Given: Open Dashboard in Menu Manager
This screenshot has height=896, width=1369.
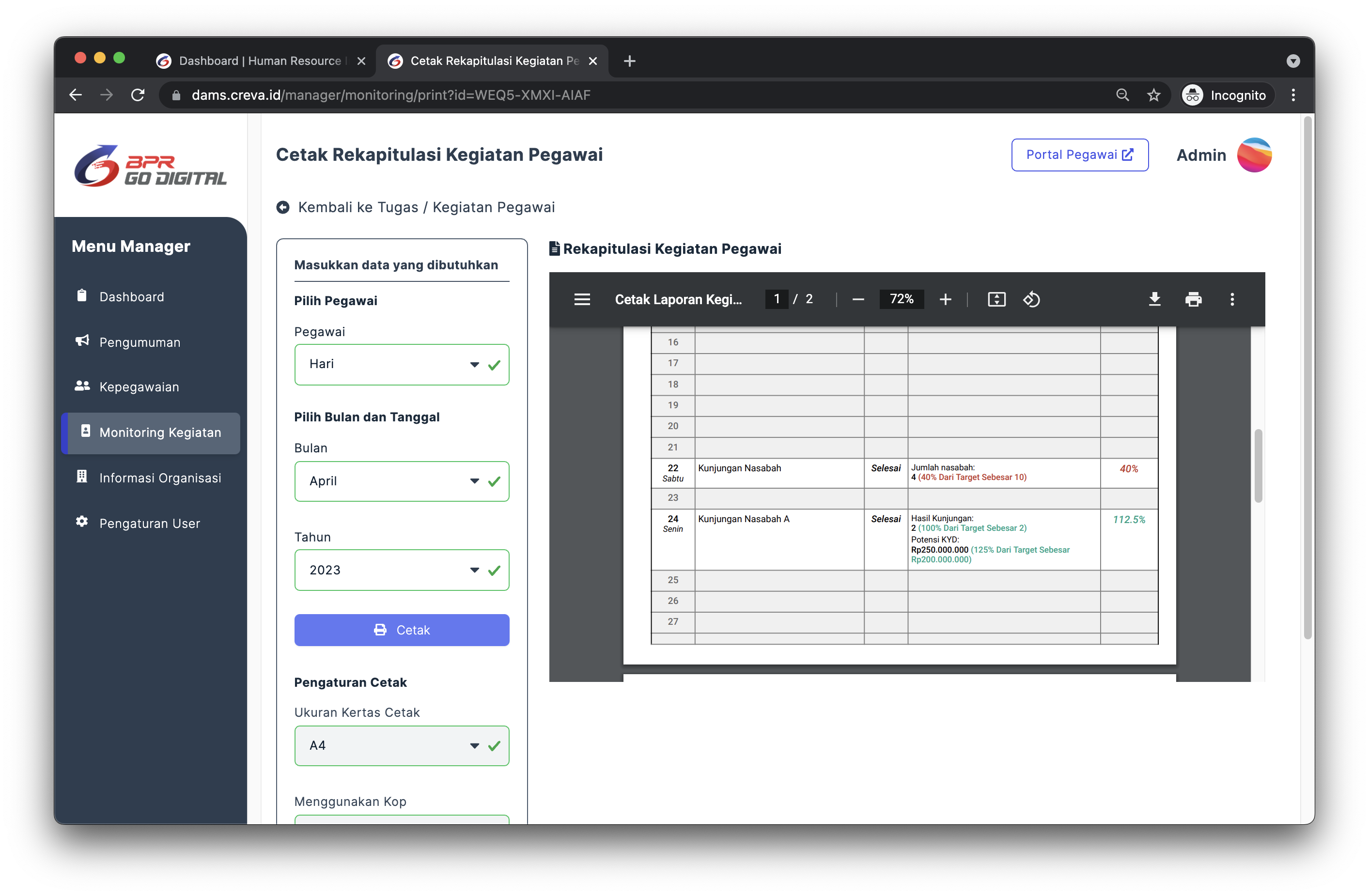Looking at the screenshot, I should (132, 297).
